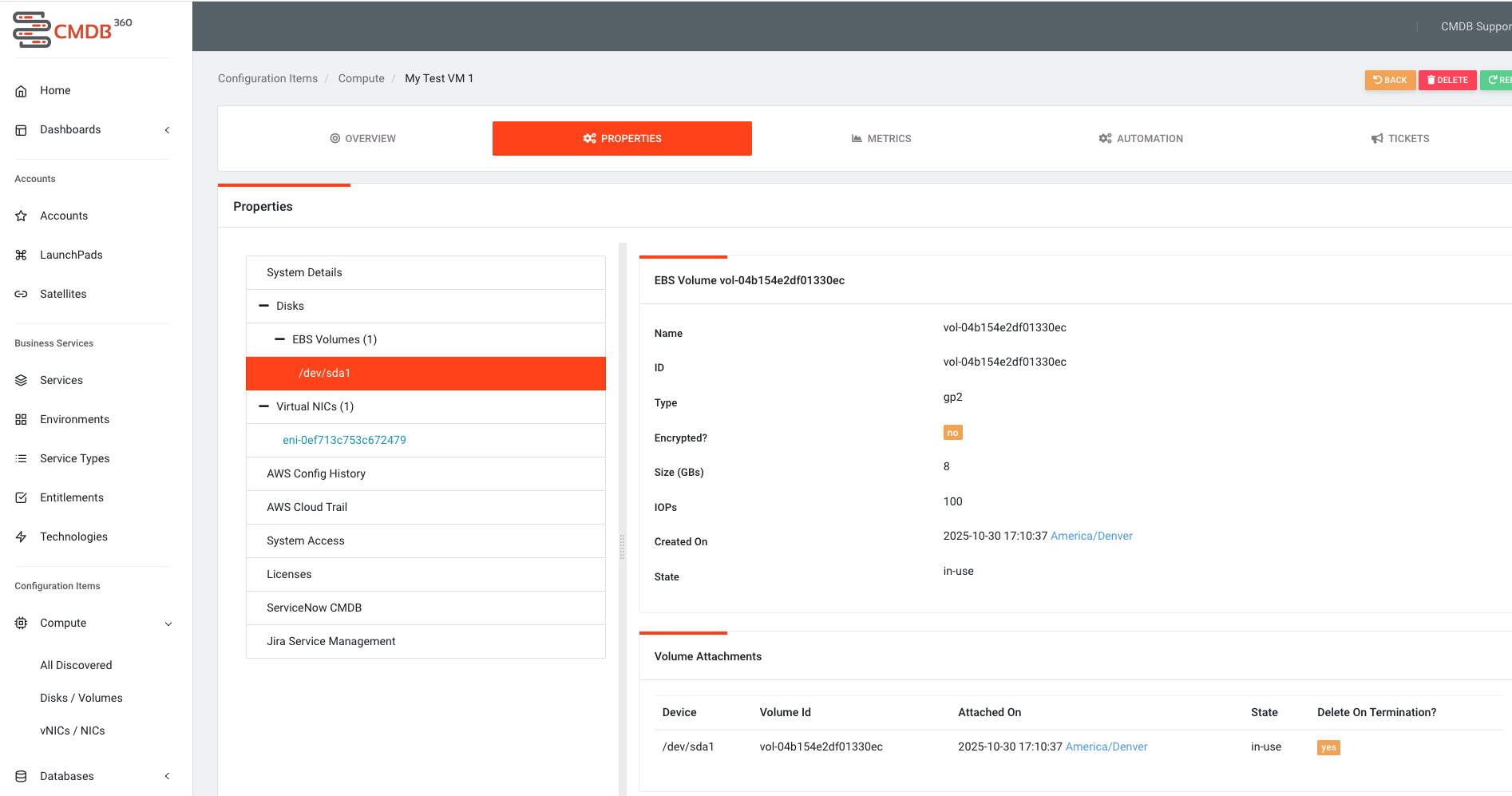Select /dev/sda1 in the properties tree

[425, 374]
